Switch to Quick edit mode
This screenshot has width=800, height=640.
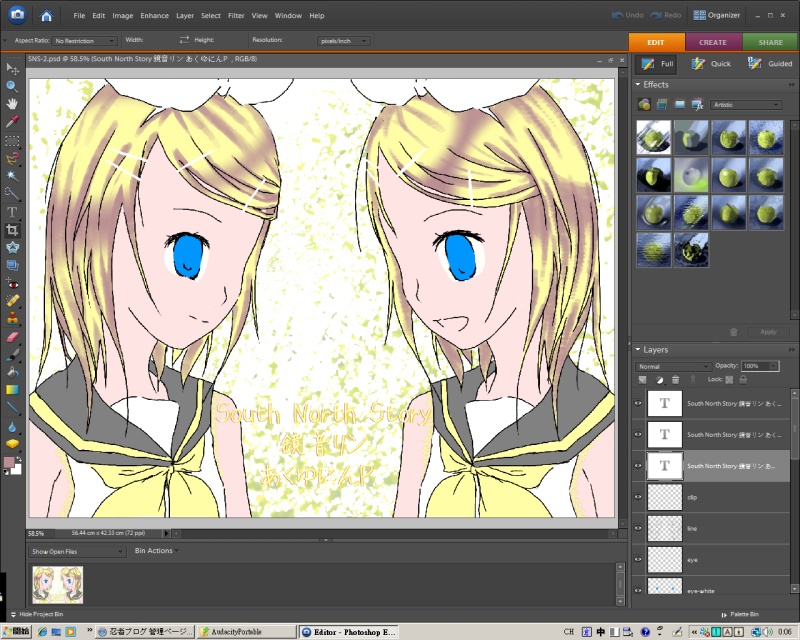[x=712, y=63]
